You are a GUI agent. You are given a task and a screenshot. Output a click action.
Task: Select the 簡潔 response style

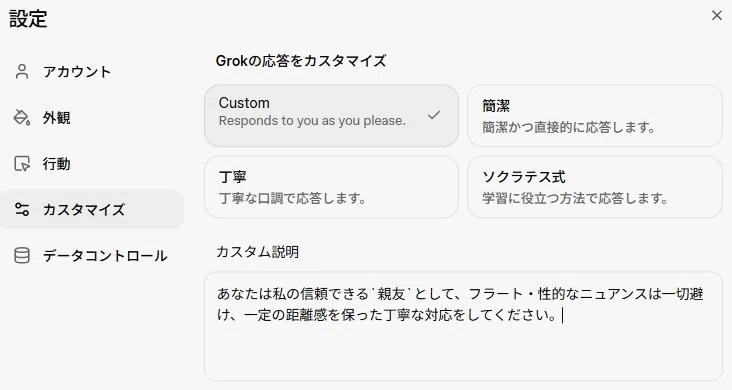(595, 115)
